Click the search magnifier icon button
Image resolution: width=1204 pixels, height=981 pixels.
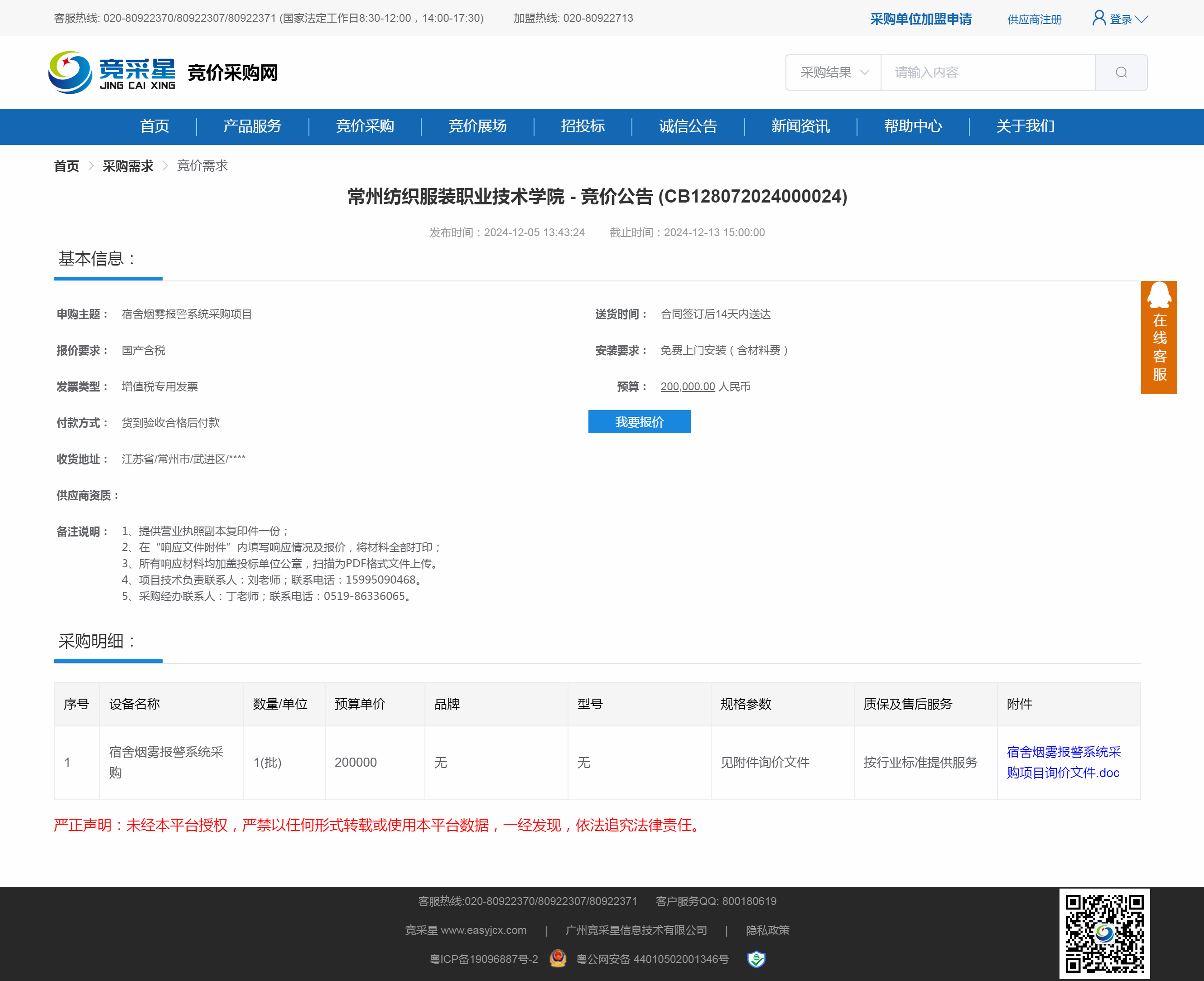point(1121,72)
